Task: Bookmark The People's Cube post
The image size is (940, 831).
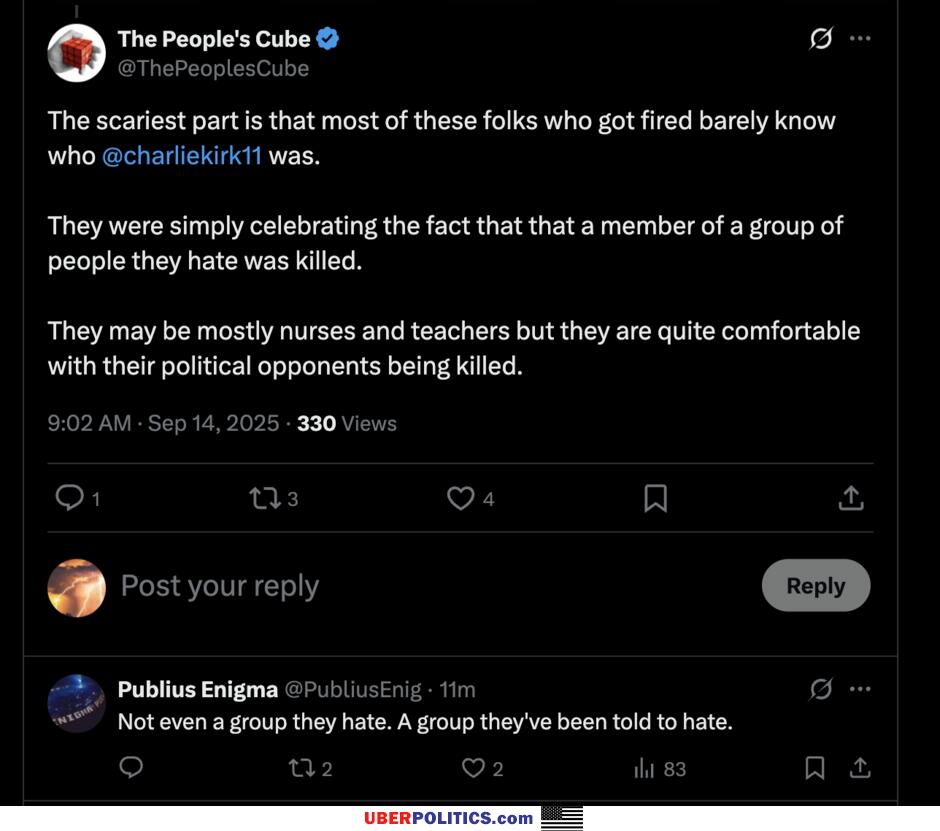Action: coord(655,498)
